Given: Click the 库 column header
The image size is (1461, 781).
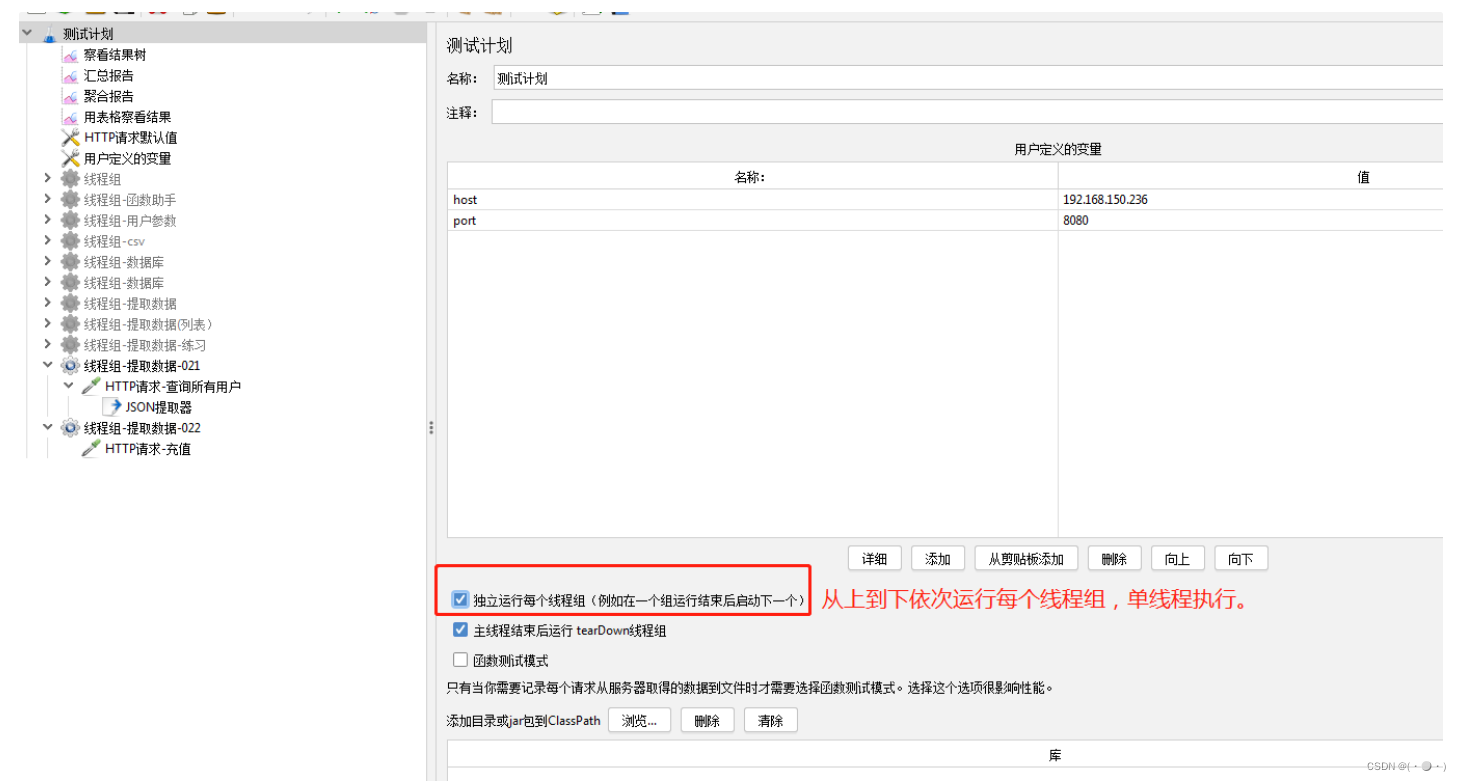Looking at the screenshot, I should pos(946,755).
